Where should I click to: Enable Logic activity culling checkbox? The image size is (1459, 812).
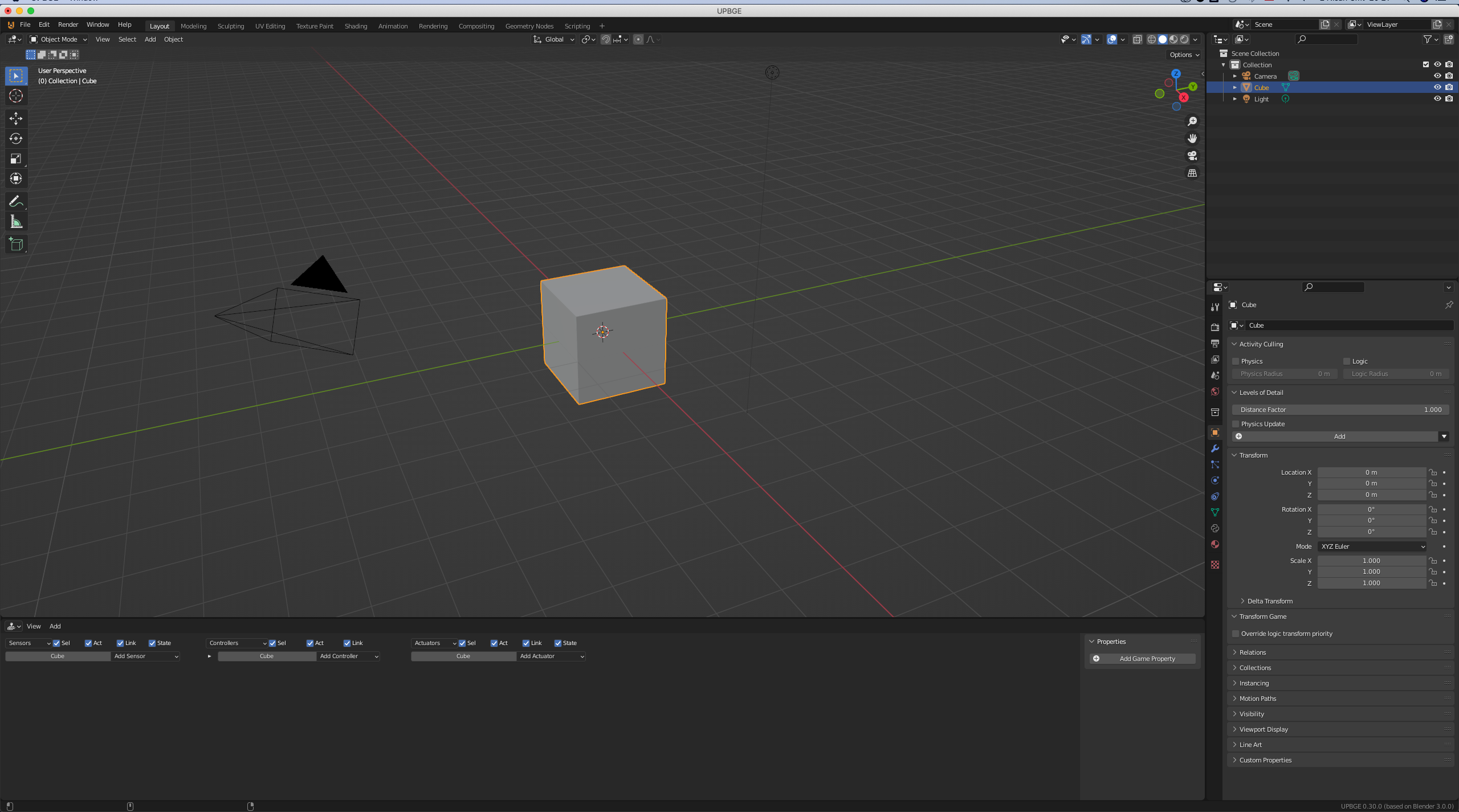tap(1347, 361)
